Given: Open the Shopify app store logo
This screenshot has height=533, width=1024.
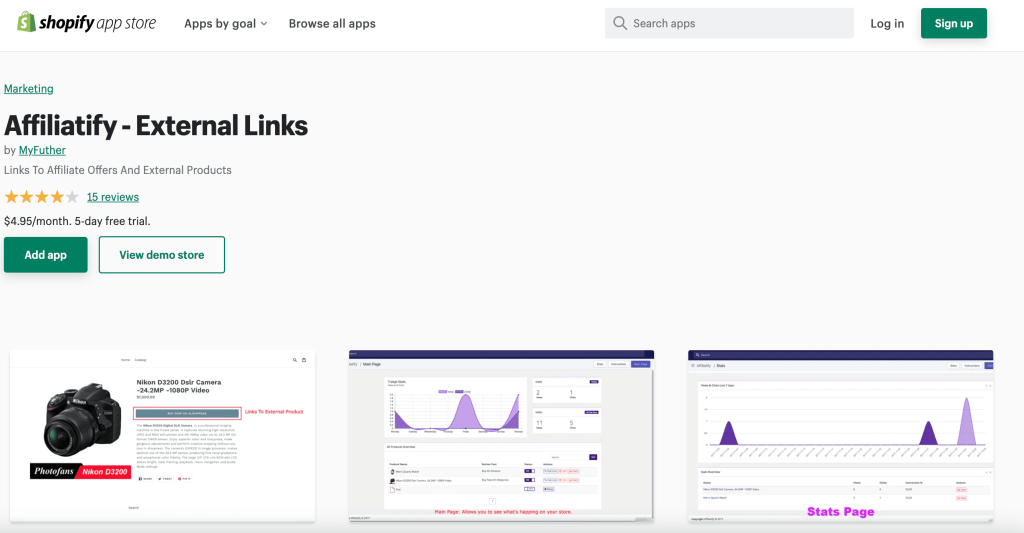Looking at the screenshot, I should [87, 23].
